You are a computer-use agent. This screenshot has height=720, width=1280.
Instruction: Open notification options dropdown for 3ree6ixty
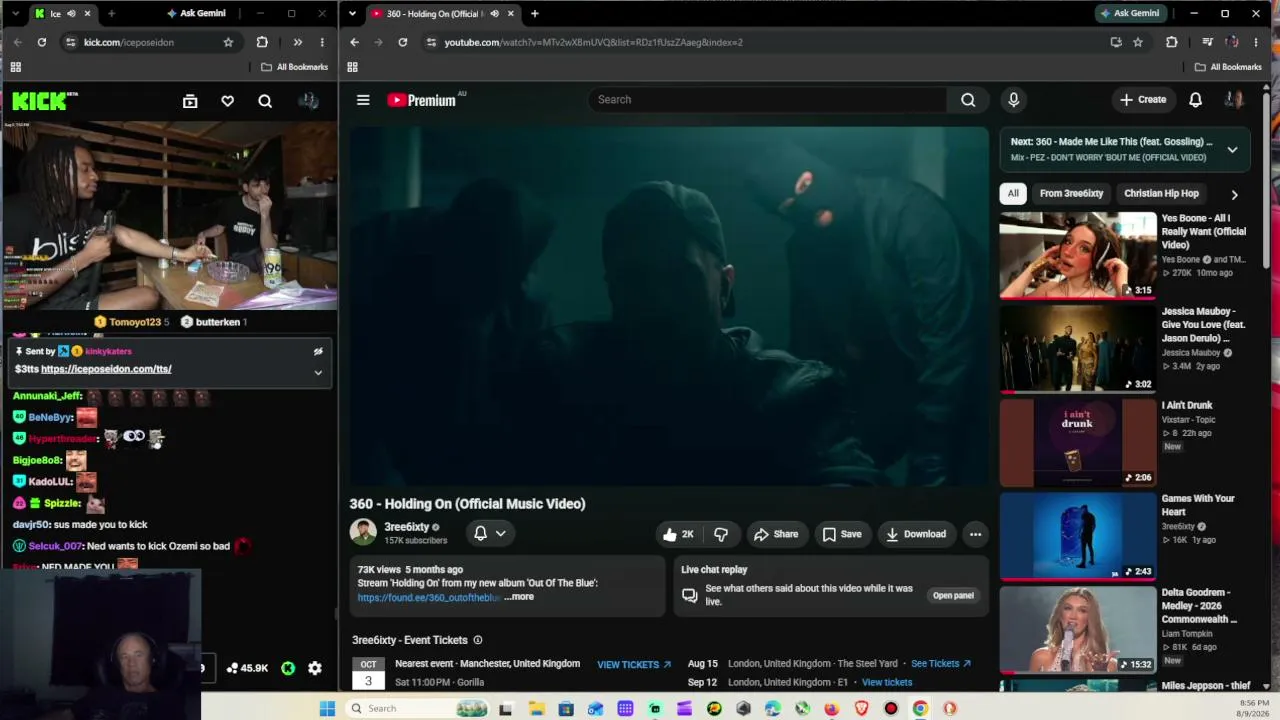point(490,534)
